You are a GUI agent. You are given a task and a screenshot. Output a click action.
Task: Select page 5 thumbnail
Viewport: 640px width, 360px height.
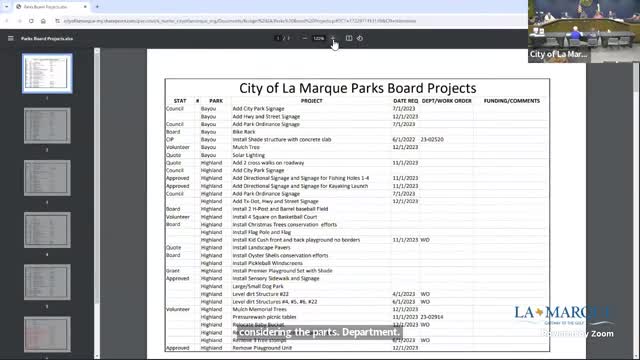tap(47, 282)
